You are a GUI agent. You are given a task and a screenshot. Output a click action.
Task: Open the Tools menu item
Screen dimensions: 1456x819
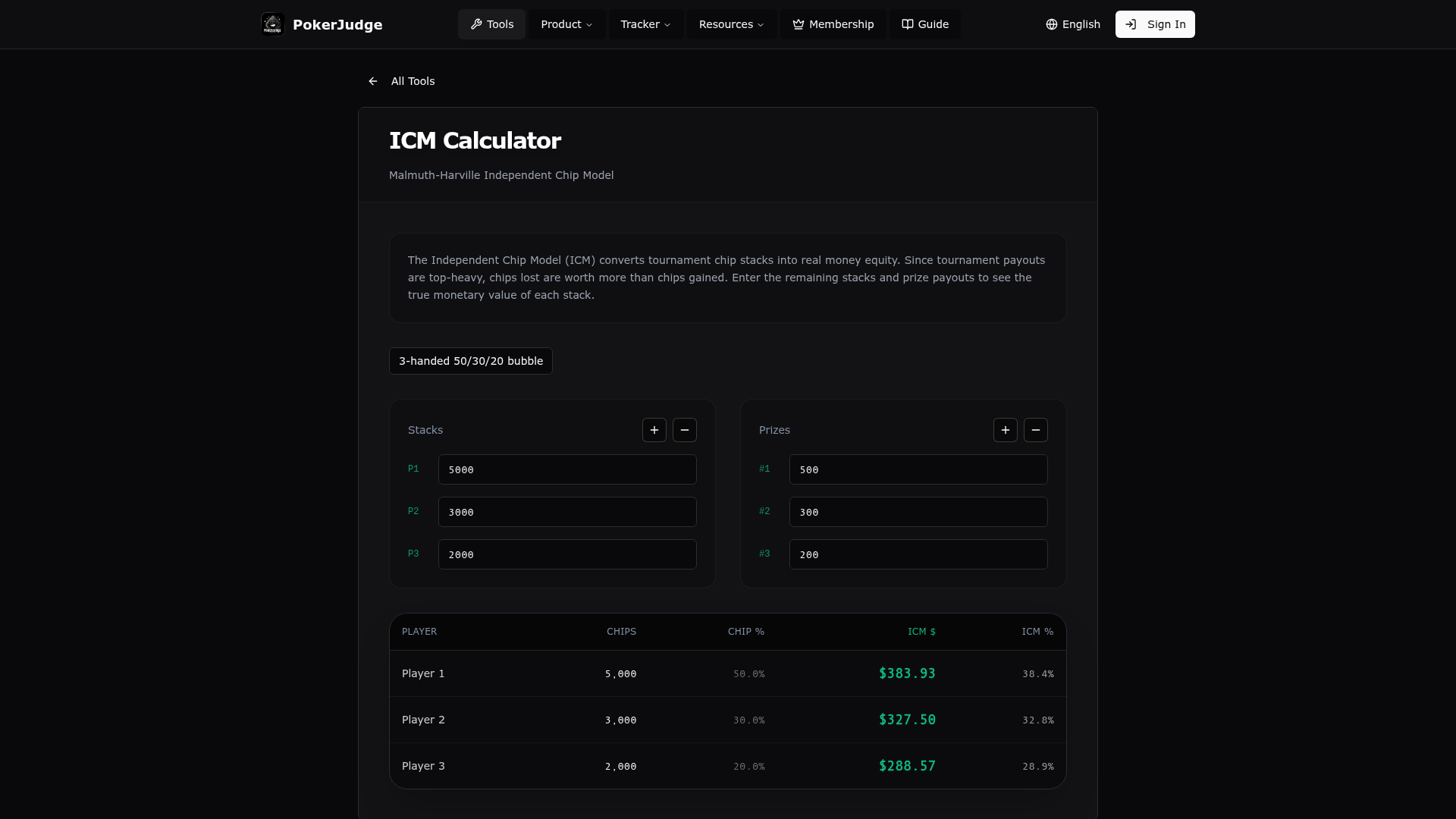[x=491, y=24]
